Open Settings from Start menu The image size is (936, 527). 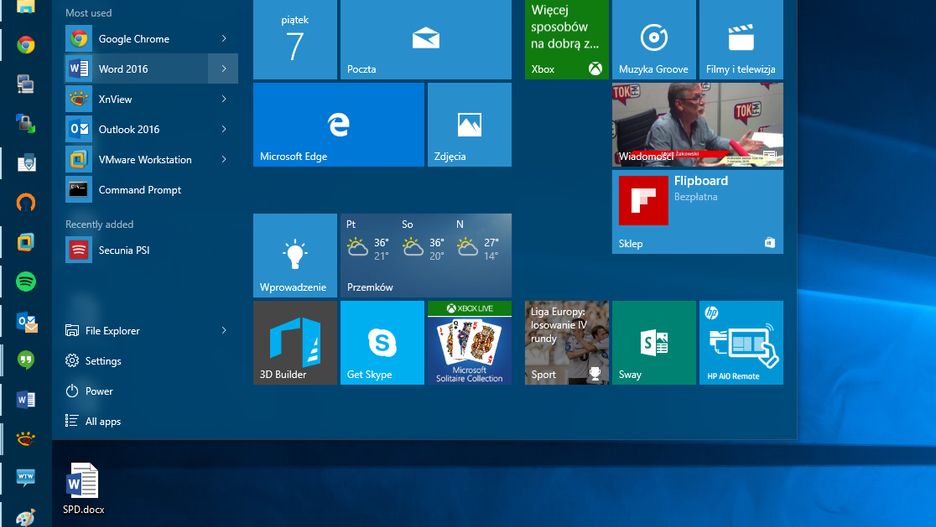pyautogui.click(x=102, y=361)
